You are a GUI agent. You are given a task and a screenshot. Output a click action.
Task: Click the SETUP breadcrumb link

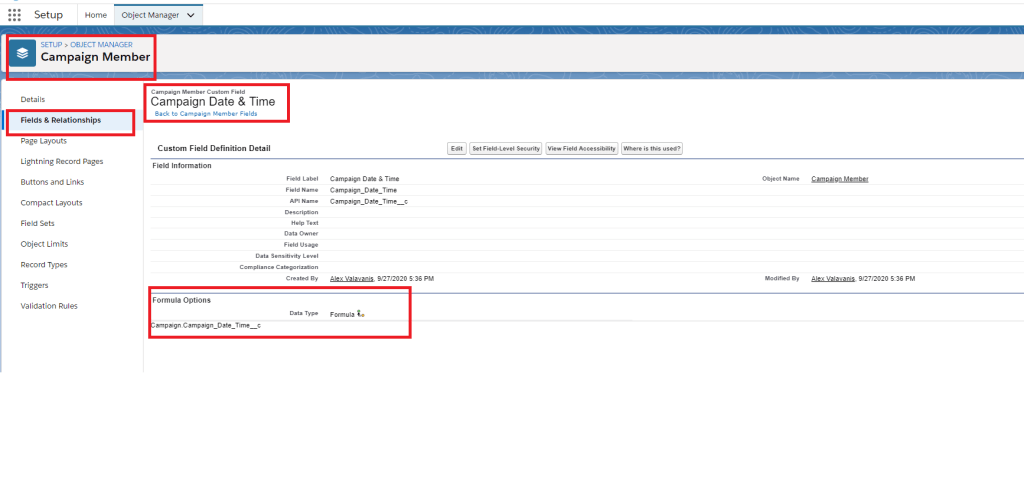[52, 44]
